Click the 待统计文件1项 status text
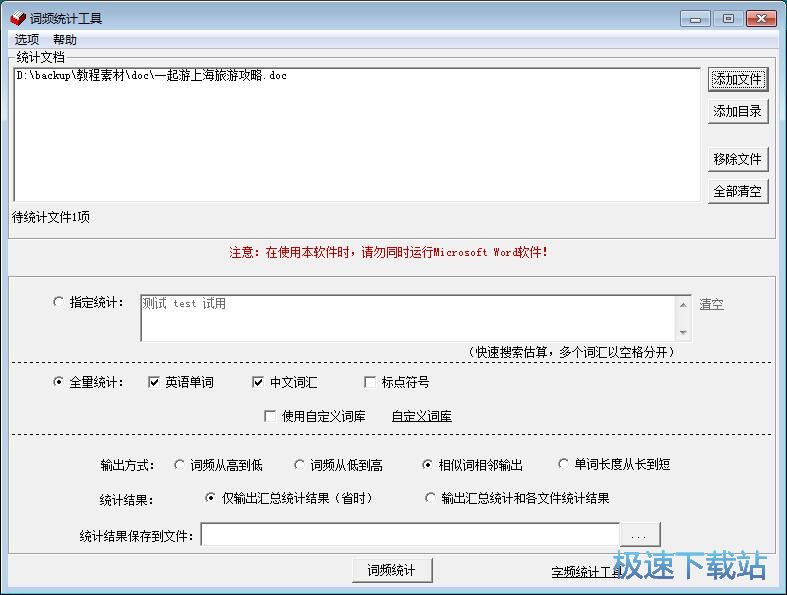Viewport: 787px width, 595px height. pyautogui.click(x=51, y=217)
